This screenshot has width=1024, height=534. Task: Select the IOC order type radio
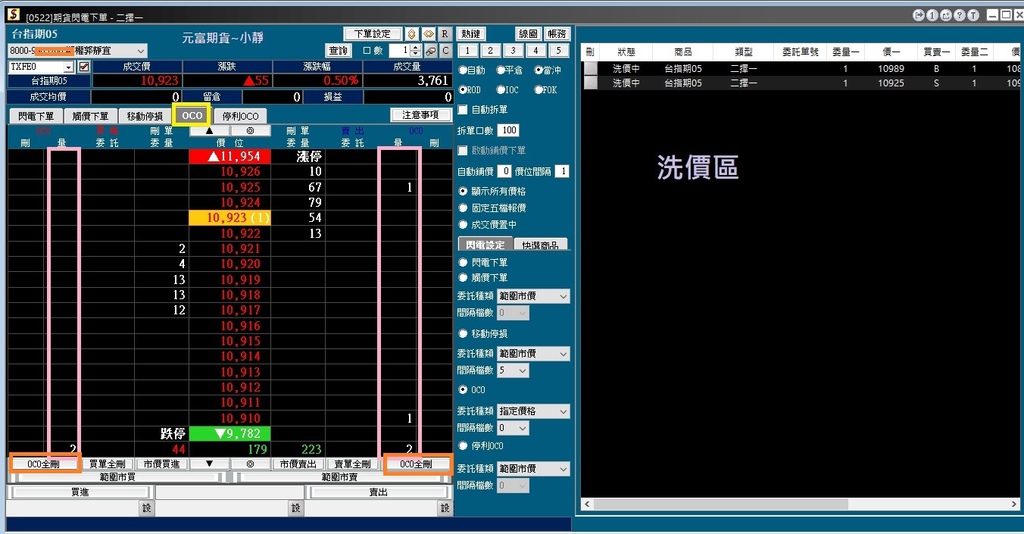(501, 89)
